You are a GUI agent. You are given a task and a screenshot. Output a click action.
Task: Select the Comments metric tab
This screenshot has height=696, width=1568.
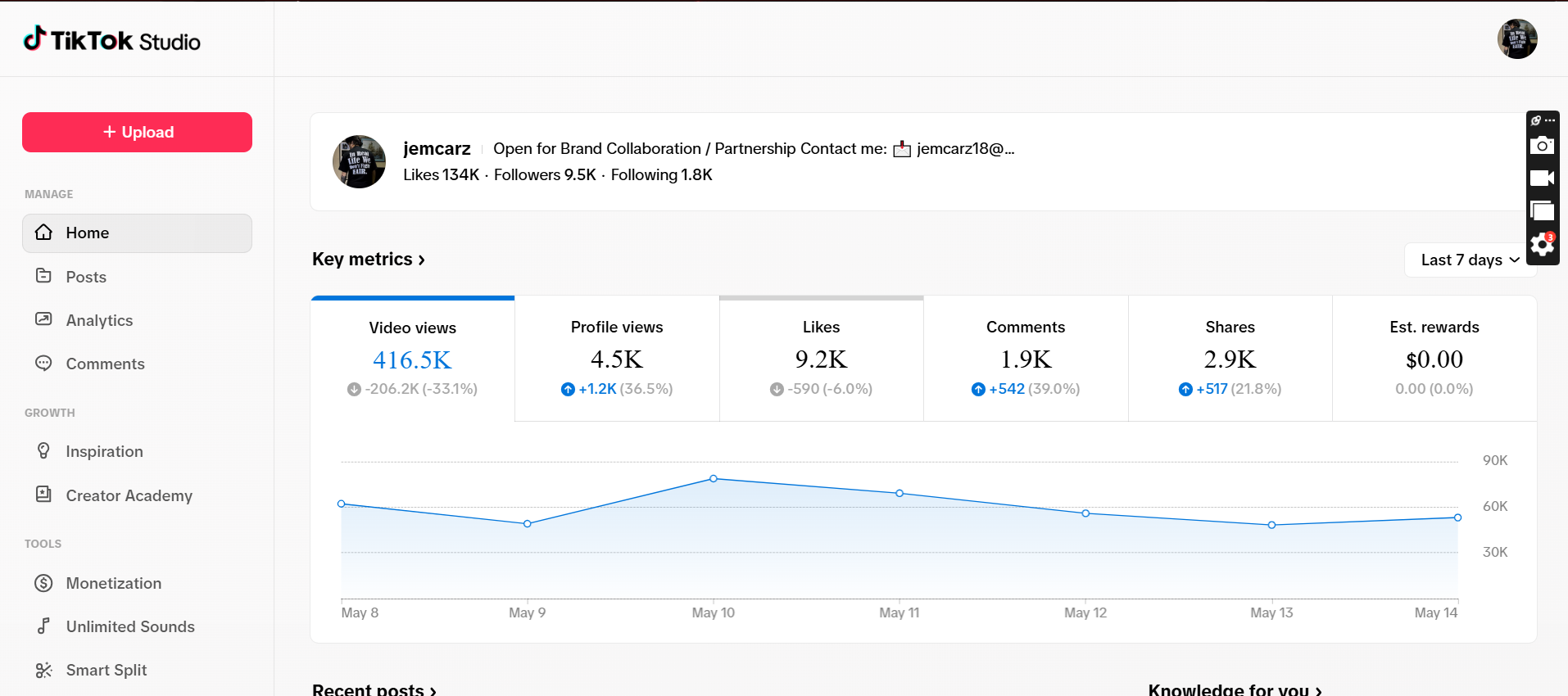(1026, 359)
